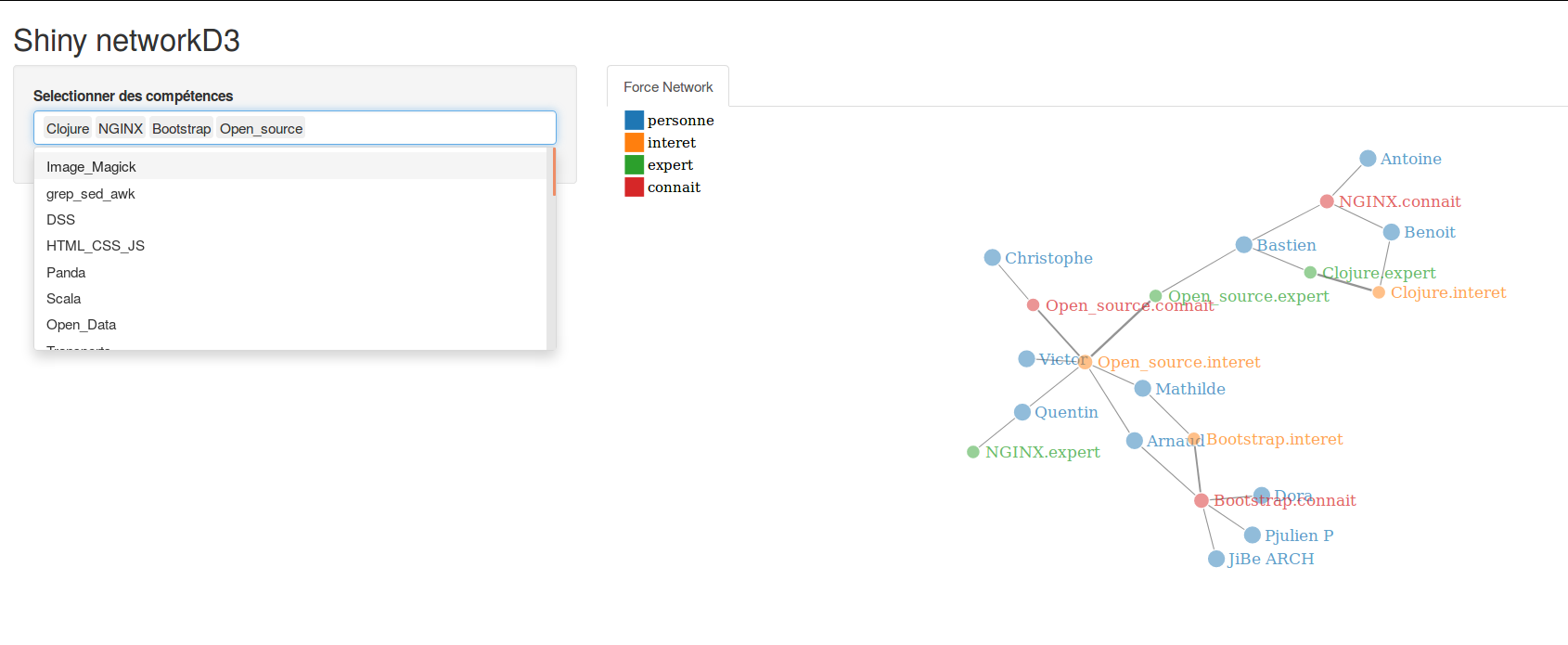Viewport: 1568px width, 645px height.
Task: Click the green expert legend swatch
Action: click(x=634, y=164)
